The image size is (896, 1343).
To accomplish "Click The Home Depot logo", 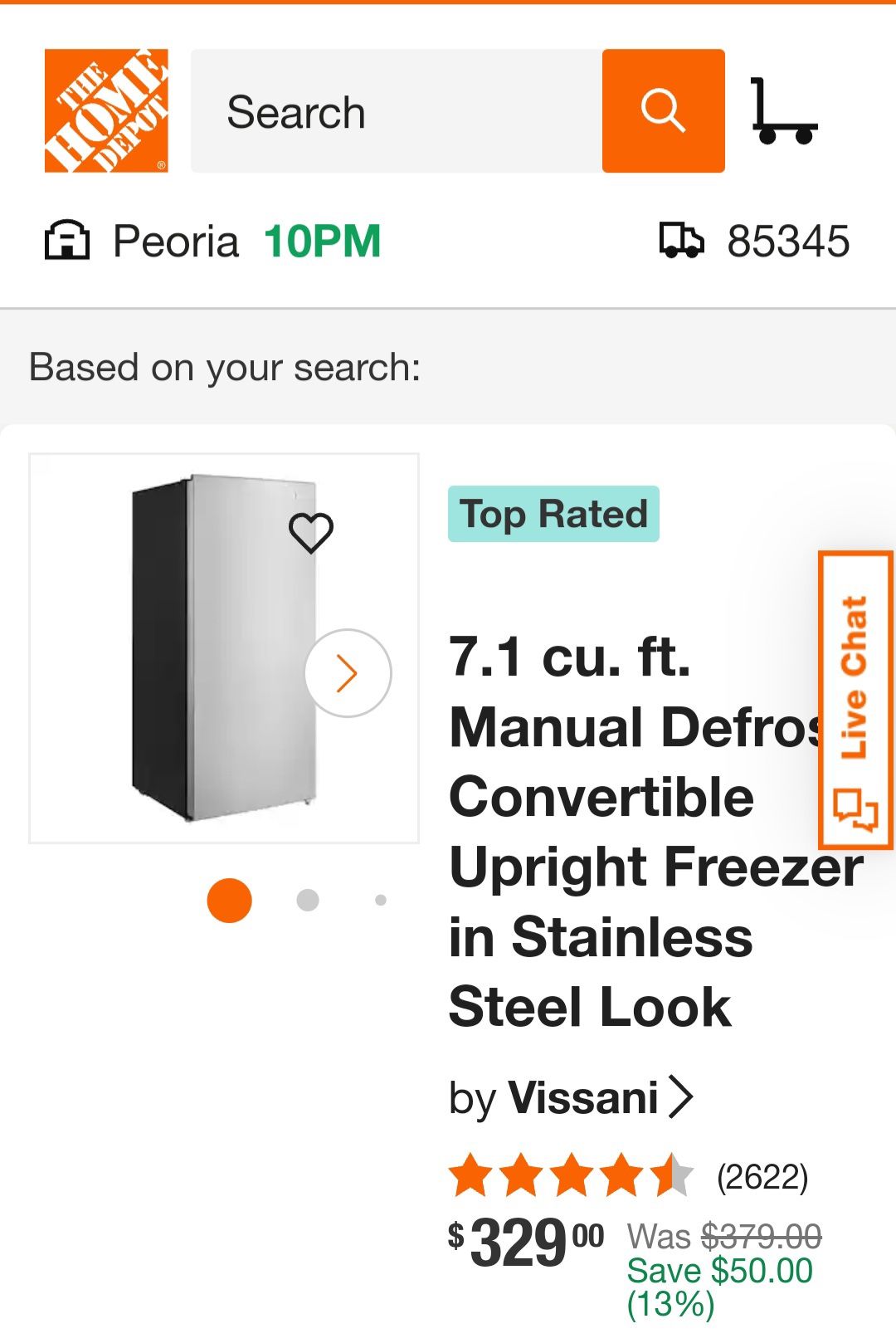I will click(106, 110).
